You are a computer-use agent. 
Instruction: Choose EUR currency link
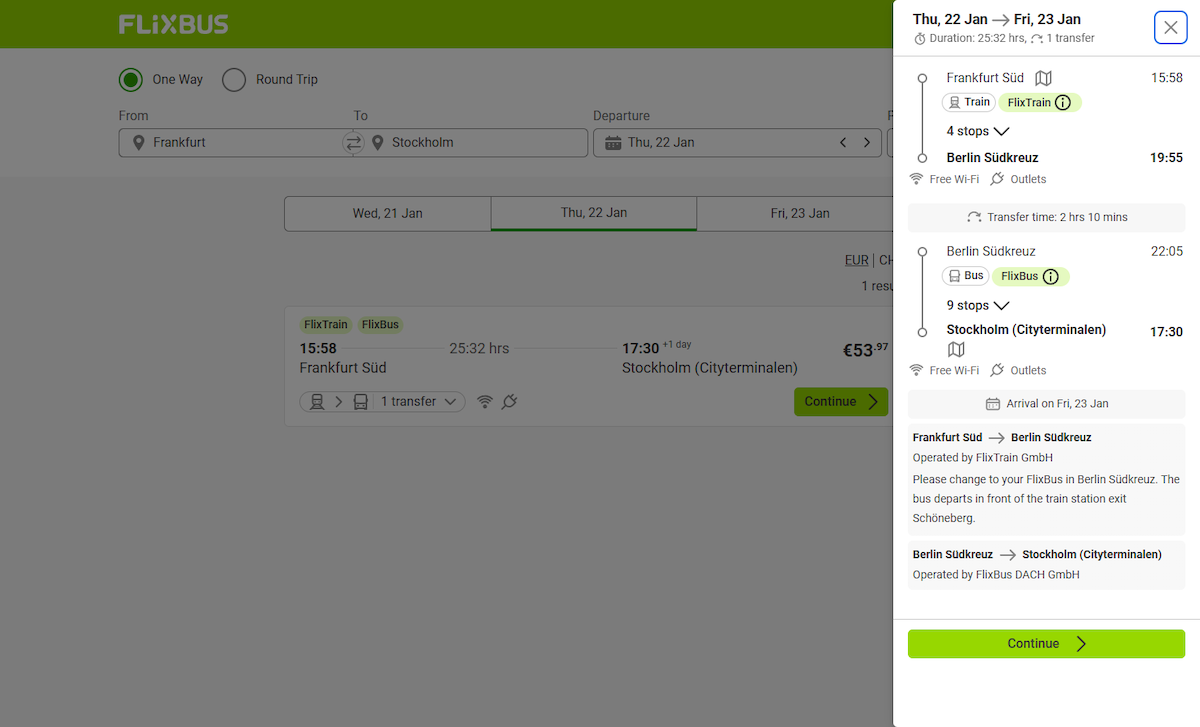pyautogui.click(x=857, y=260)
